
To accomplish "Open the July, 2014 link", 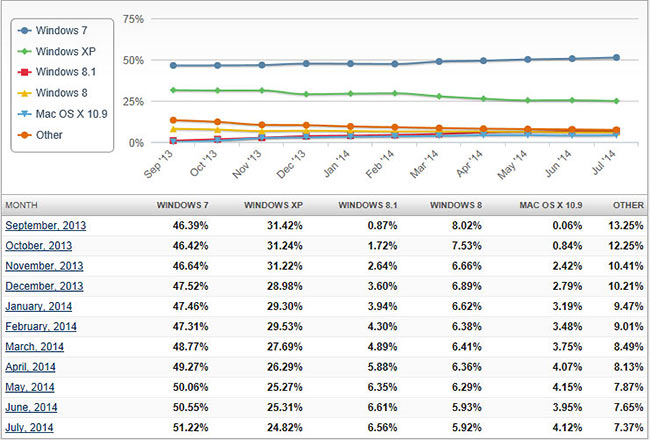I will [x=34, y=427].
